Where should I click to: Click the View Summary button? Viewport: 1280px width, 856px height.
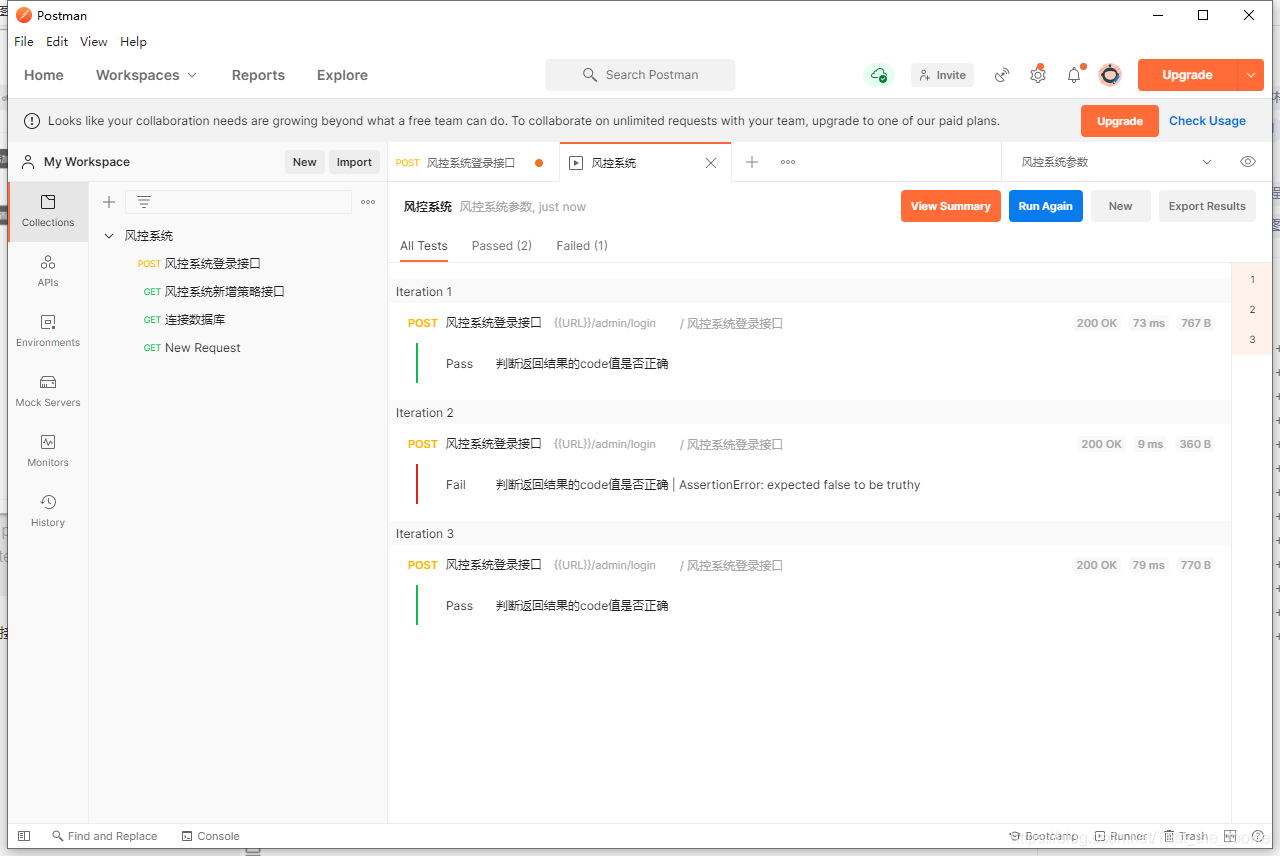pos(951,206)
